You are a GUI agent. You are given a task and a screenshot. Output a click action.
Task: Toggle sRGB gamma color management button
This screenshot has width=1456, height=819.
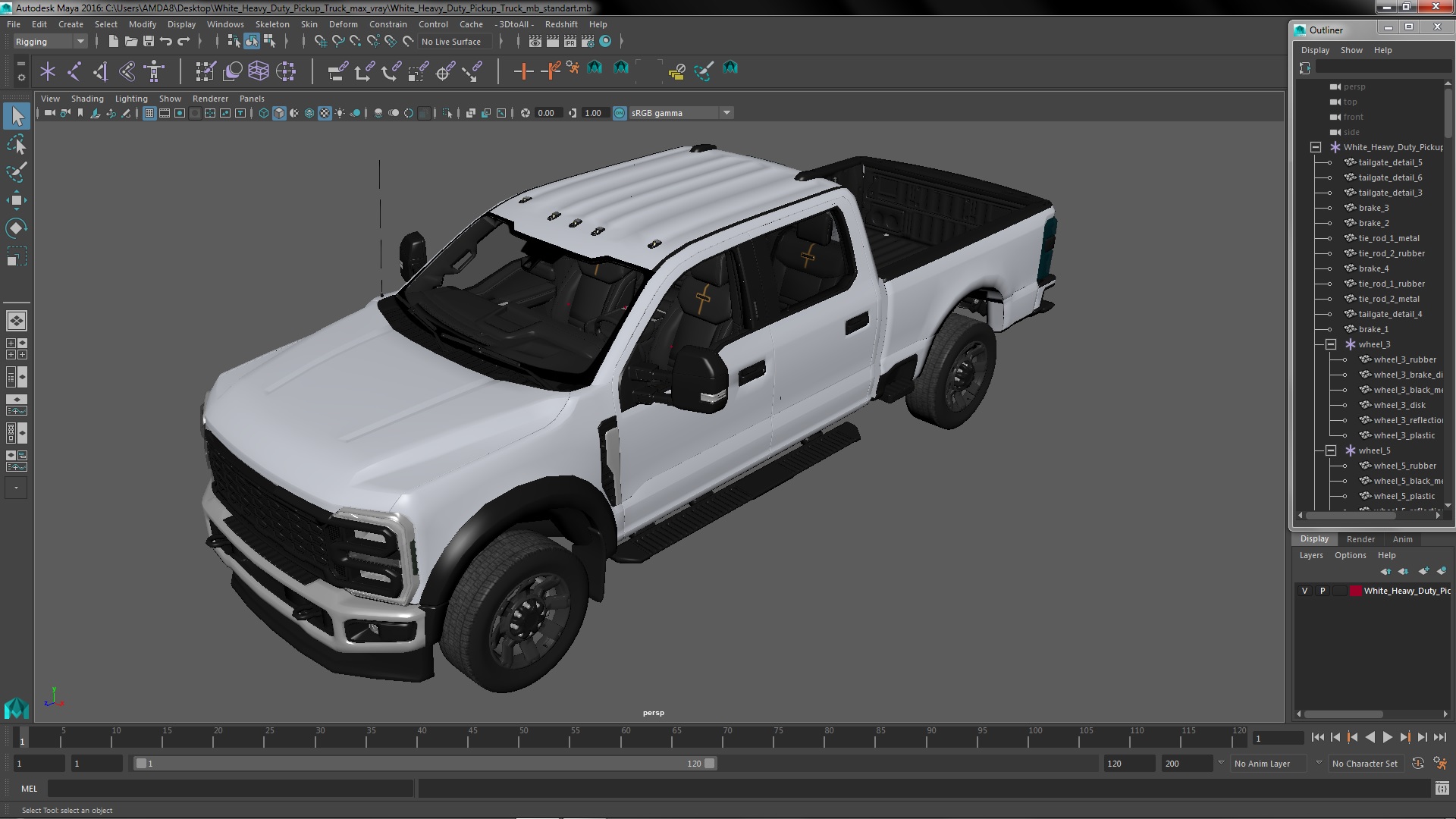pyautogui.click(x=620, y=113)
